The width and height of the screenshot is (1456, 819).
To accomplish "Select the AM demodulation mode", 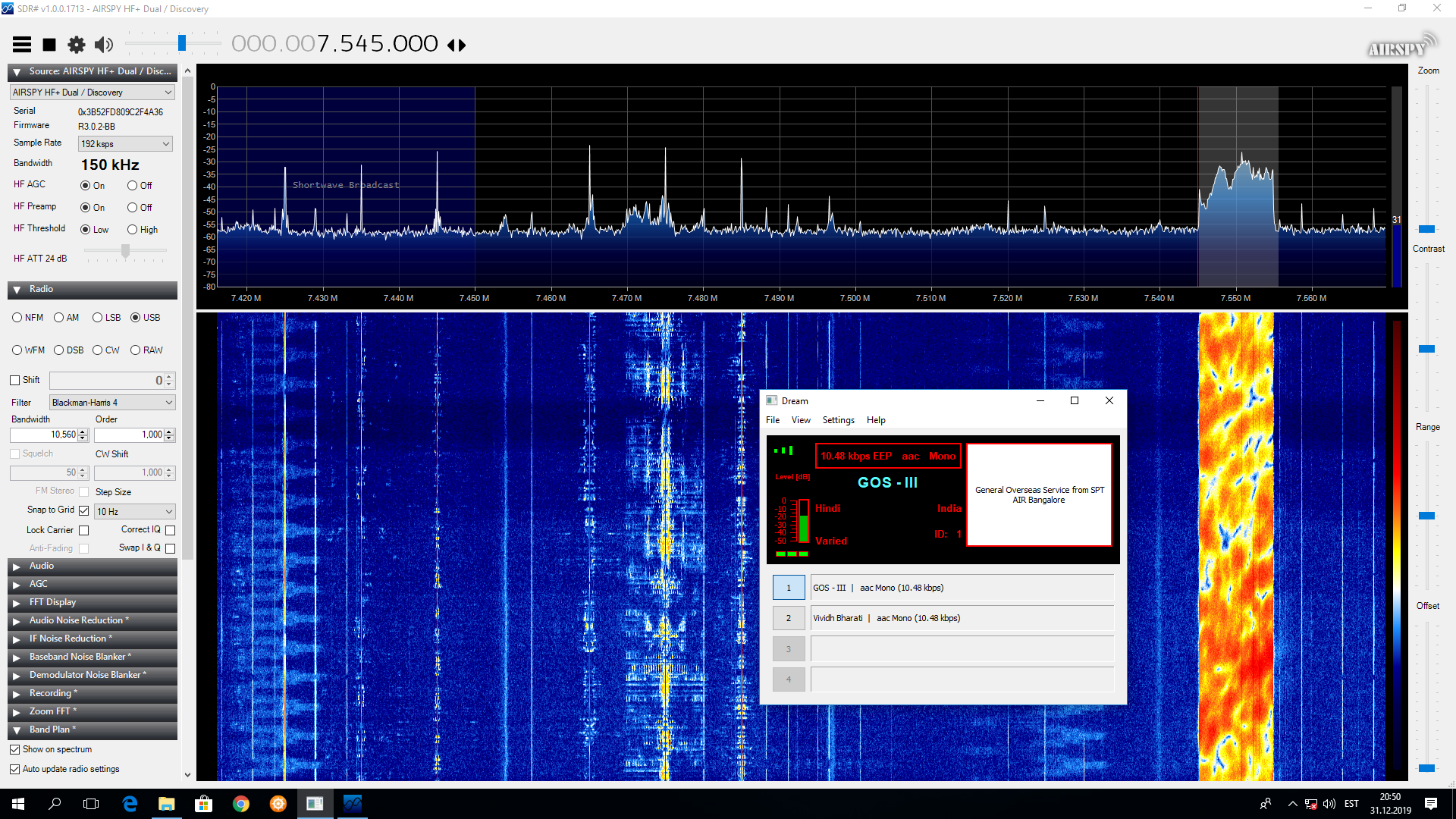I will (x=59, y=318).
